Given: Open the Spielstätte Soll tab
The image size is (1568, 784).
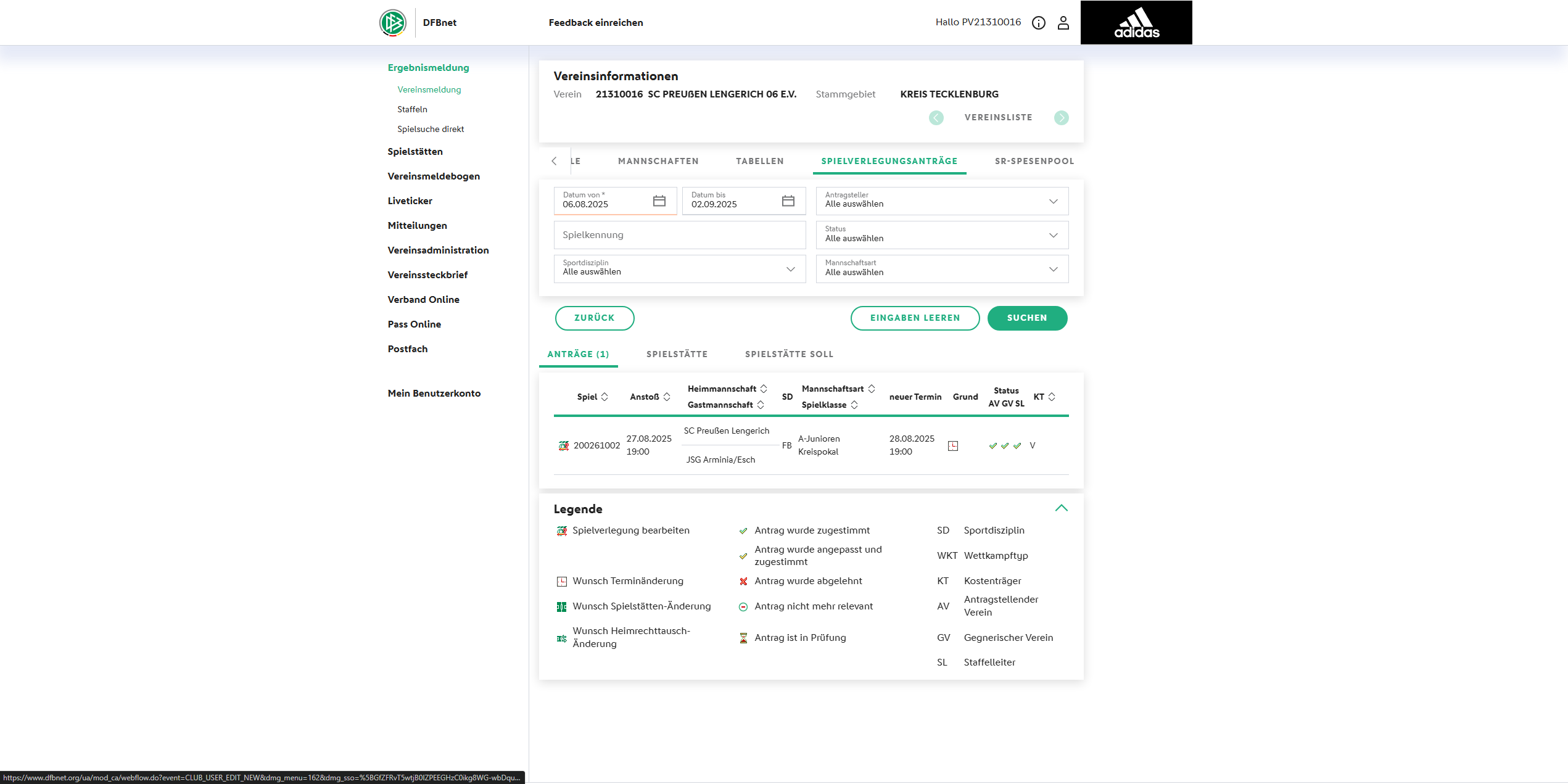Looking at the screenshot, I should tap(788, 354).
